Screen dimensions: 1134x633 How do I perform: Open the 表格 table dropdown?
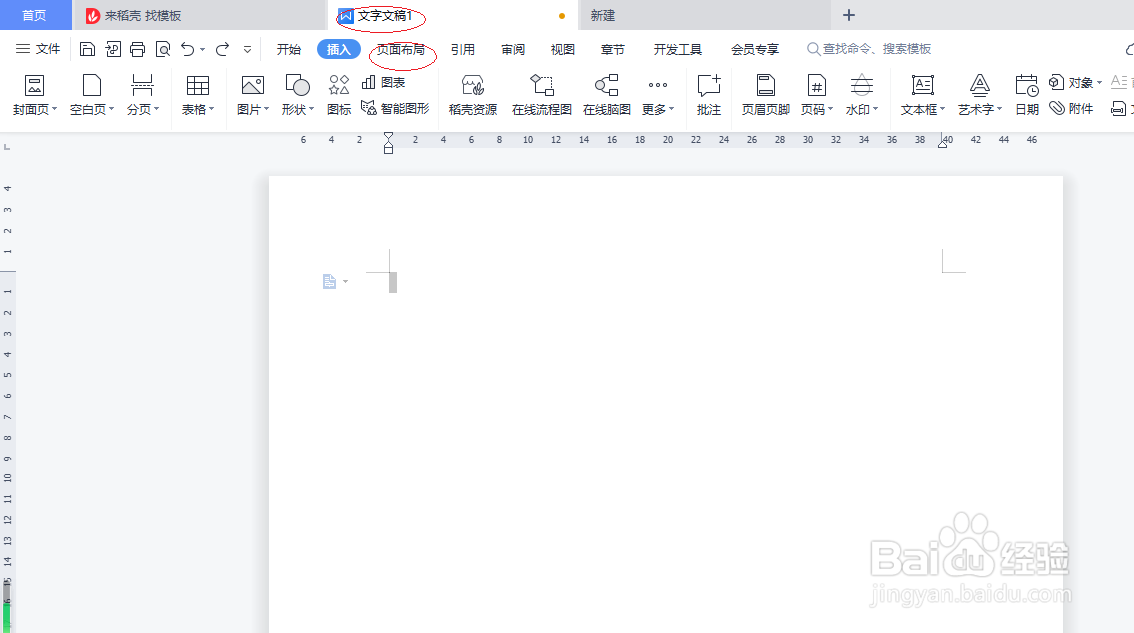click(198, 95)
